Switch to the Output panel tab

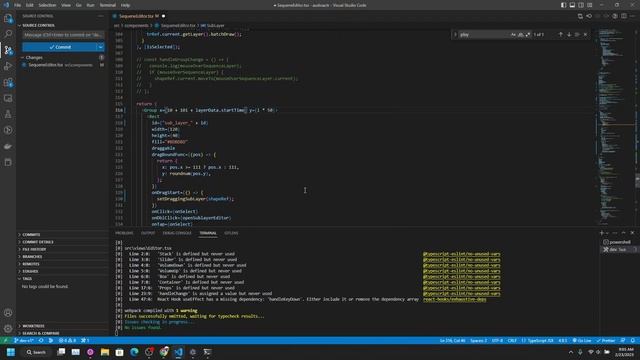point(148,233)
